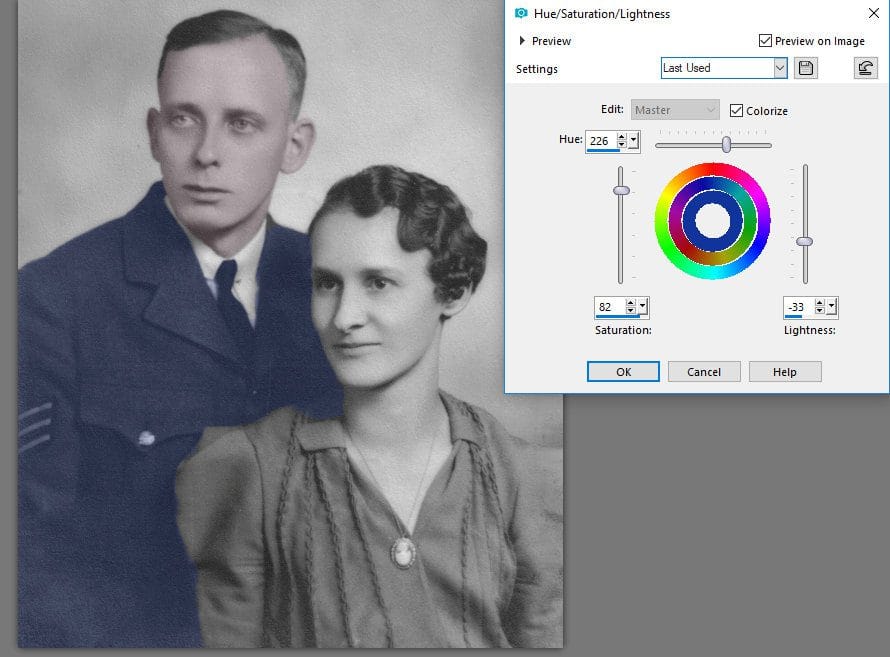The image size is (890, 657).
Task: Open the Hue slider flyout arrow
Action: 633,141
